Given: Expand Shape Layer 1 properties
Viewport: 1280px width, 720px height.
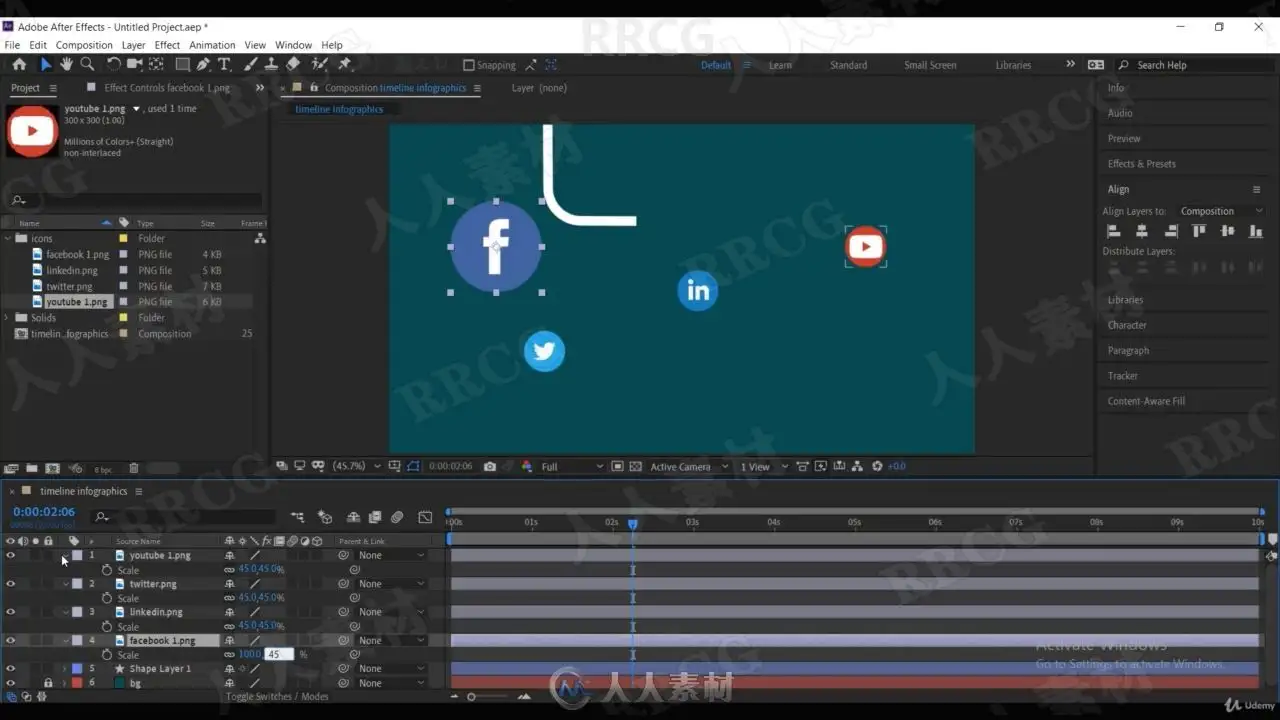Looking at the screenshot, I should click(x=65, y=668).
